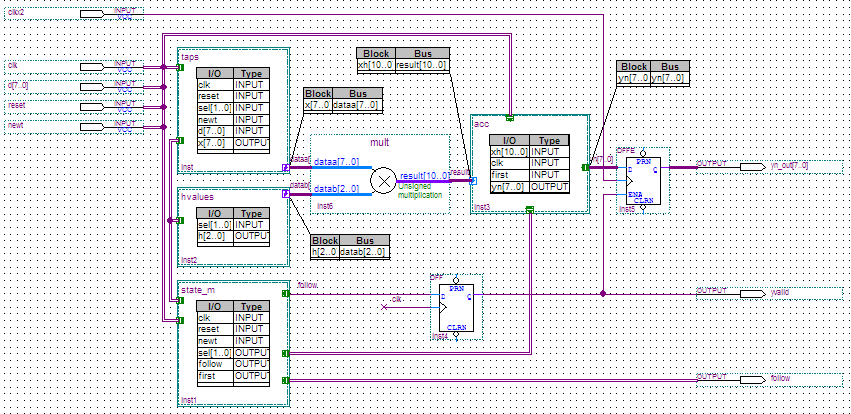
Task: Click the Unsigned multiplication label
Action: coord(421,190)
